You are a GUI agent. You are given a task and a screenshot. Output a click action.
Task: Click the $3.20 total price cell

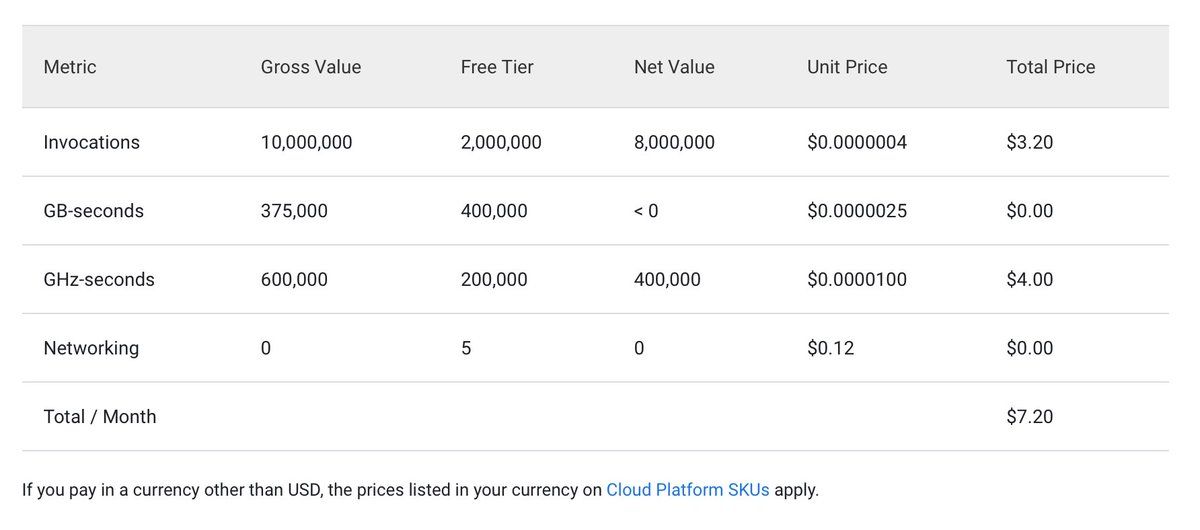click(x=1030, y=142)
